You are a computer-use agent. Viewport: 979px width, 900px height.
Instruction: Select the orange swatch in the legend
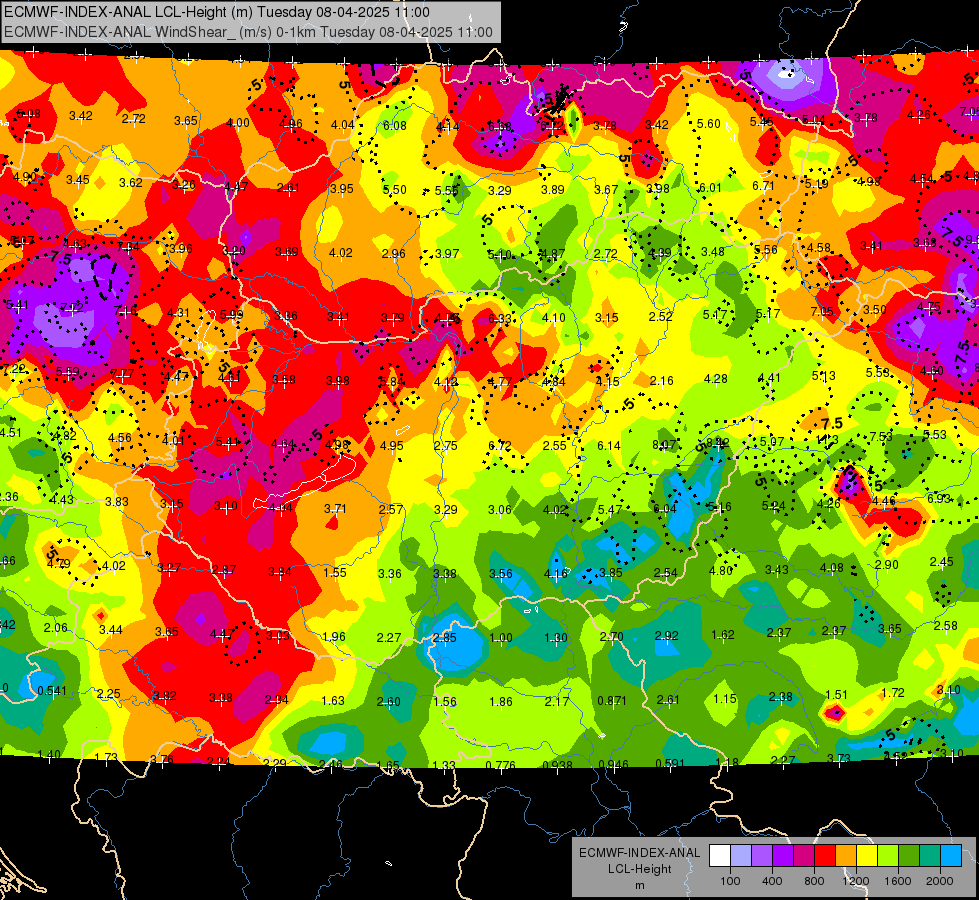[x=846, y=856]
